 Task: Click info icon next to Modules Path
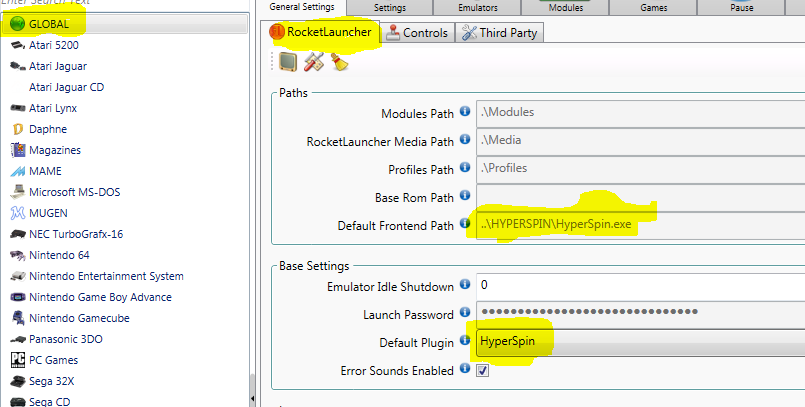coord(464,114)
